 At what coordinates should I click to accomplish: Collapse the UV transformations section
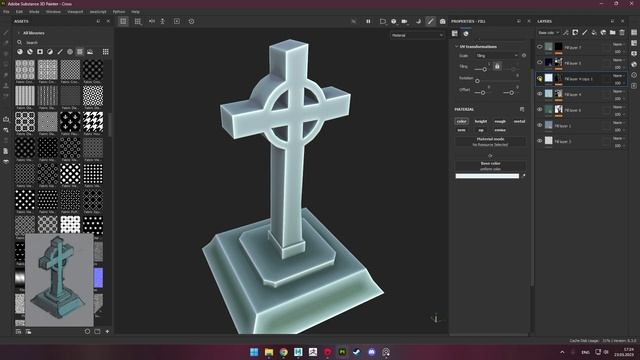pyautogui.click(x=457, y=47)
